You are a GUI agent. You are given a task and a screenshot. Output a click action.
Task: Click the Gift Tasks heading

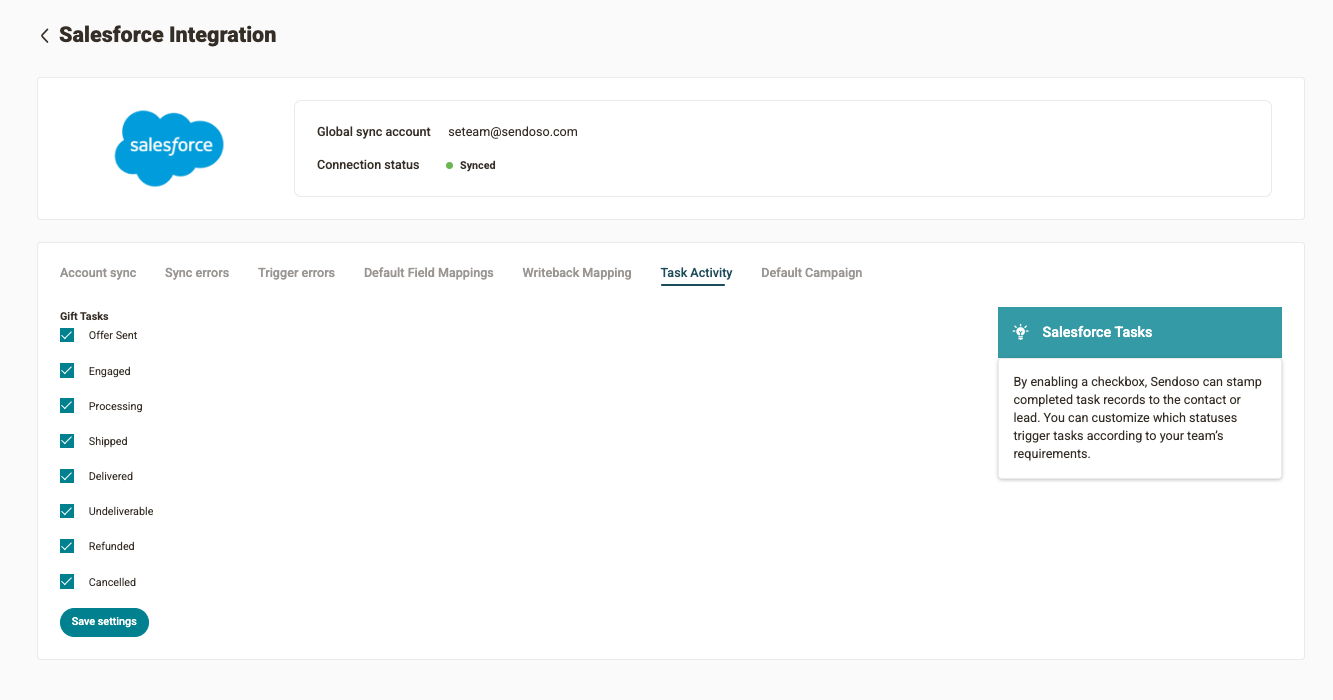tap(84, 316)
